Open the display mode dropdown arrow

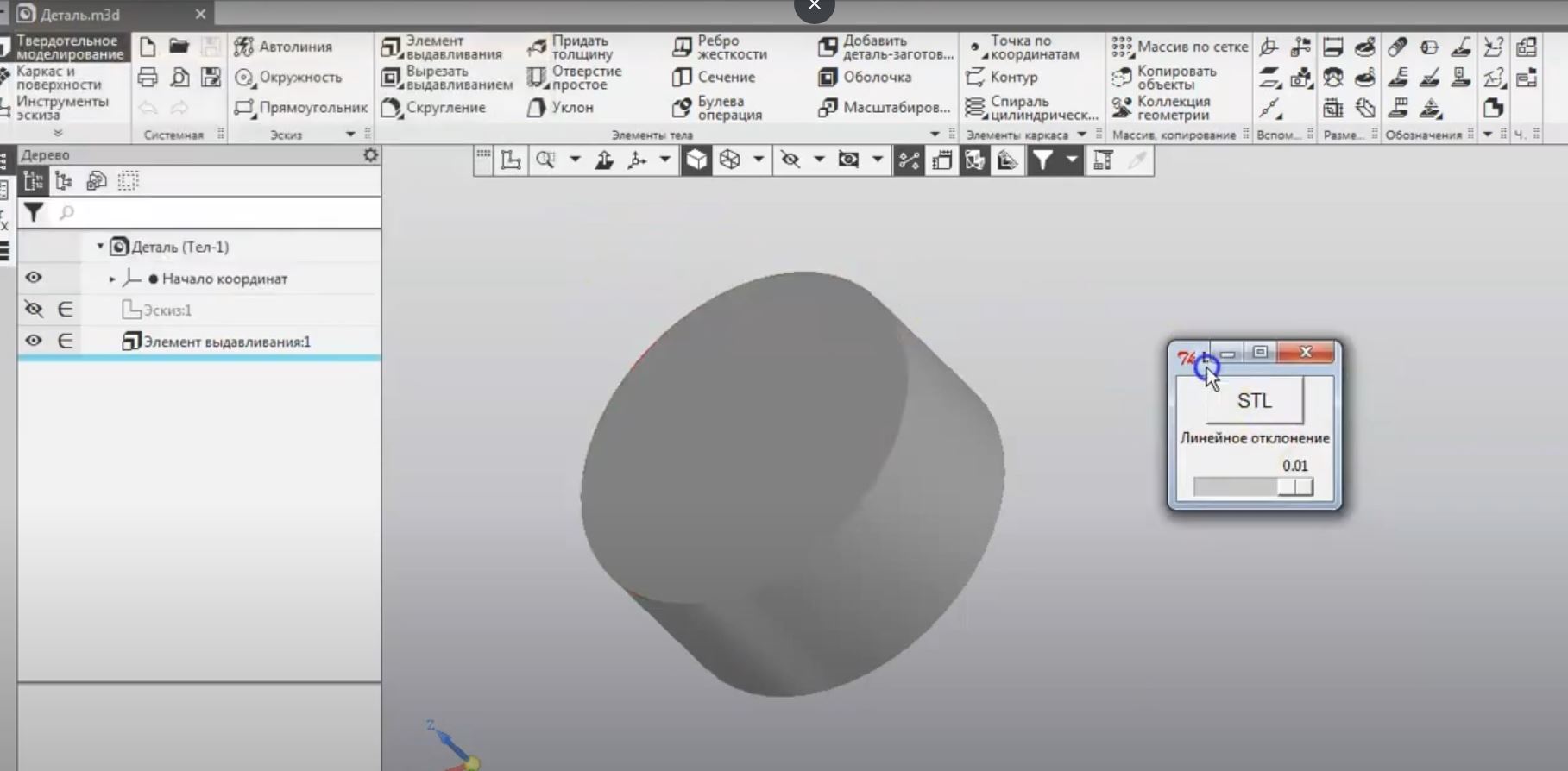coord(759,160)
